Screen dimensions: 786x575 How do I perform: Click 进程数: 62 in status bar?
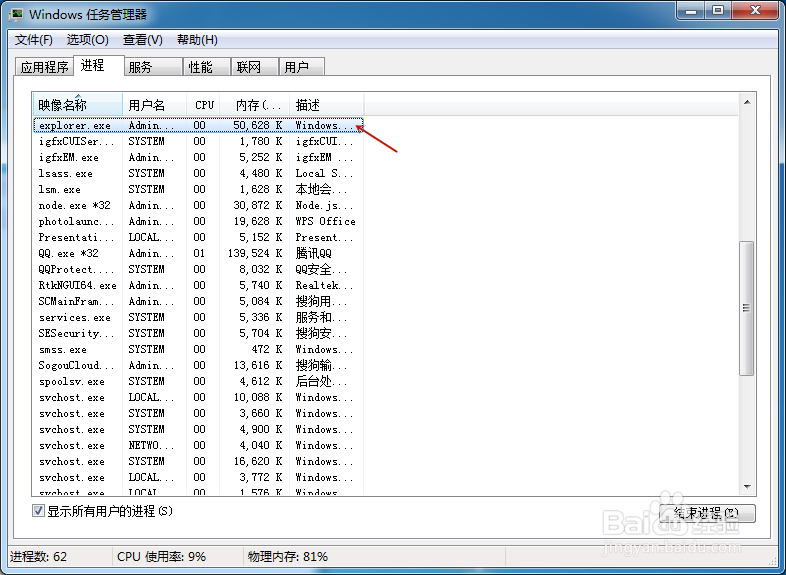coord(39,556)
